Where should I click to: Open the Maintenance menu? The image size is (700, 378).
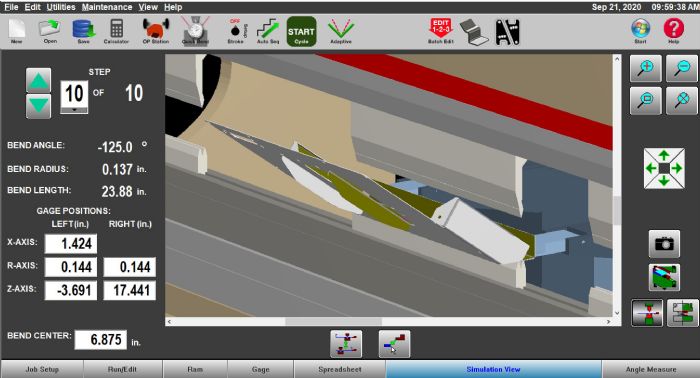pos(107,7)
